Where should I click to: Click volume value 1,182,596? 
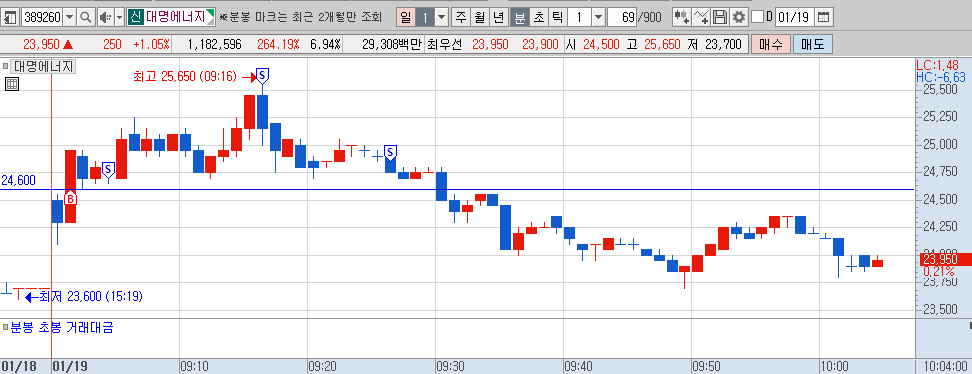tap(214, 45)
